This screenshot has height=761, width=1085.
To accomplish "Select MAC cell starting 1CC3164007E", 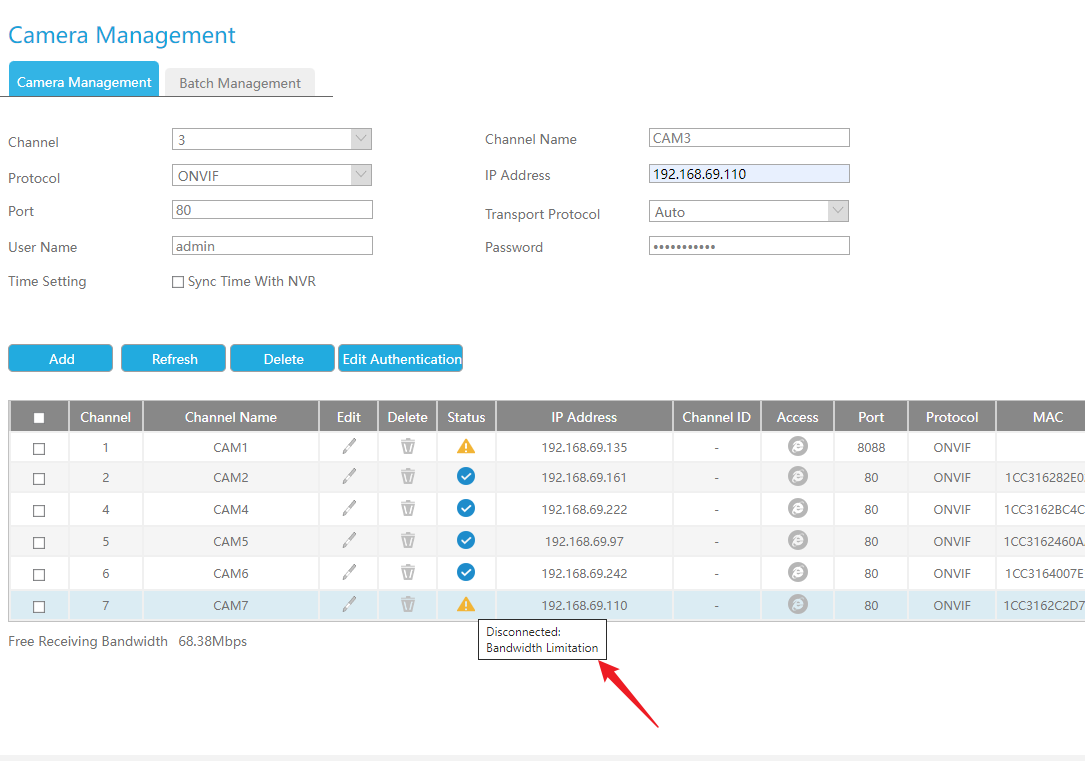I will coord(1043,573).
